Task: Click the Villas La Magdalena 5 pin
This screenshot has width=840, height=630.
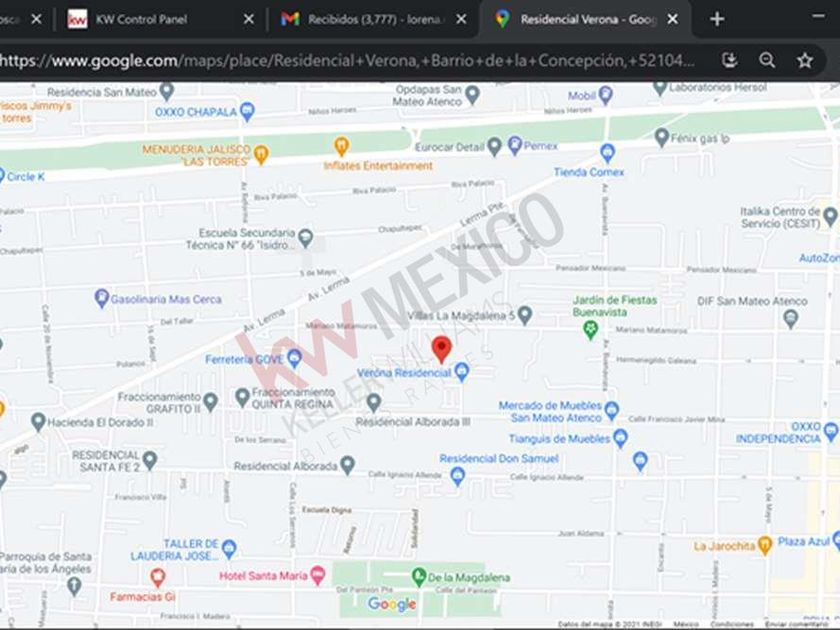Action: coord(525,315)
